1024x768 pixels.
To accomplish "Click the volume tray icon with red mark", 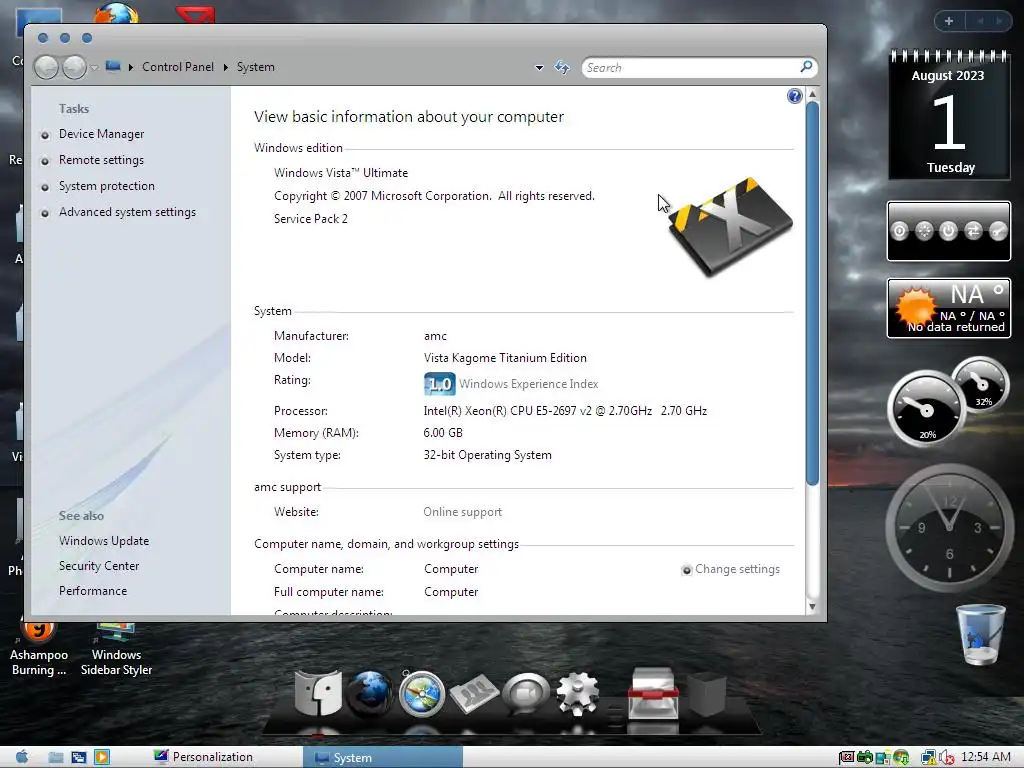I will point(947,758).
